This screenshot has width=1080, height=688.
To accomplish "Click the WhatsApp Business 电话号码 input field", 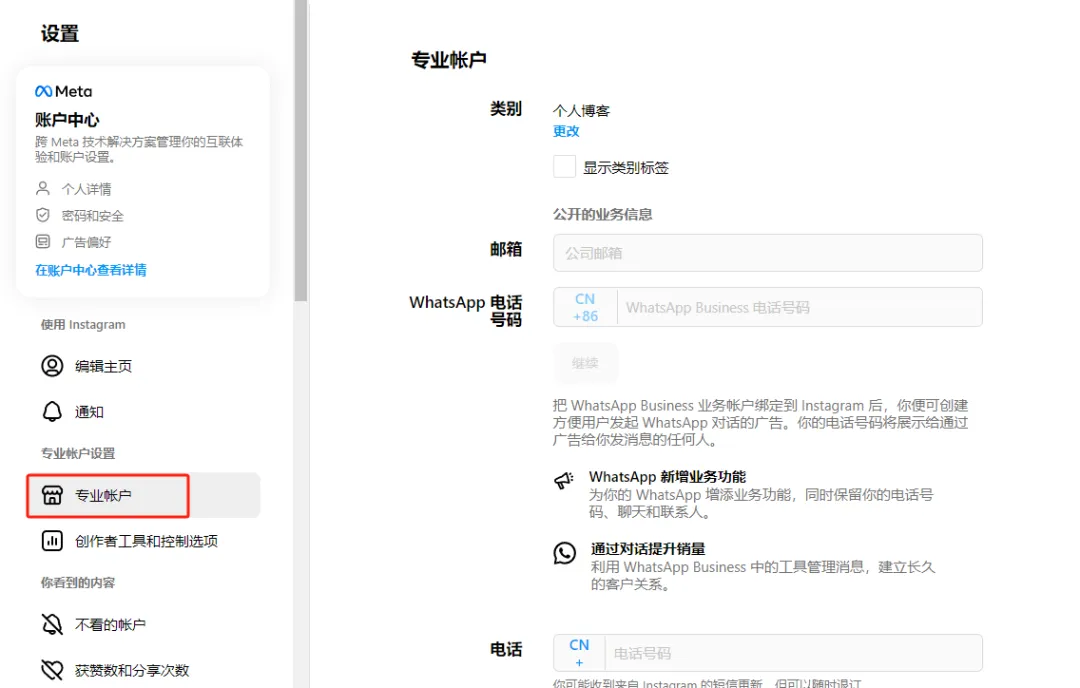I will coord(800,307).
